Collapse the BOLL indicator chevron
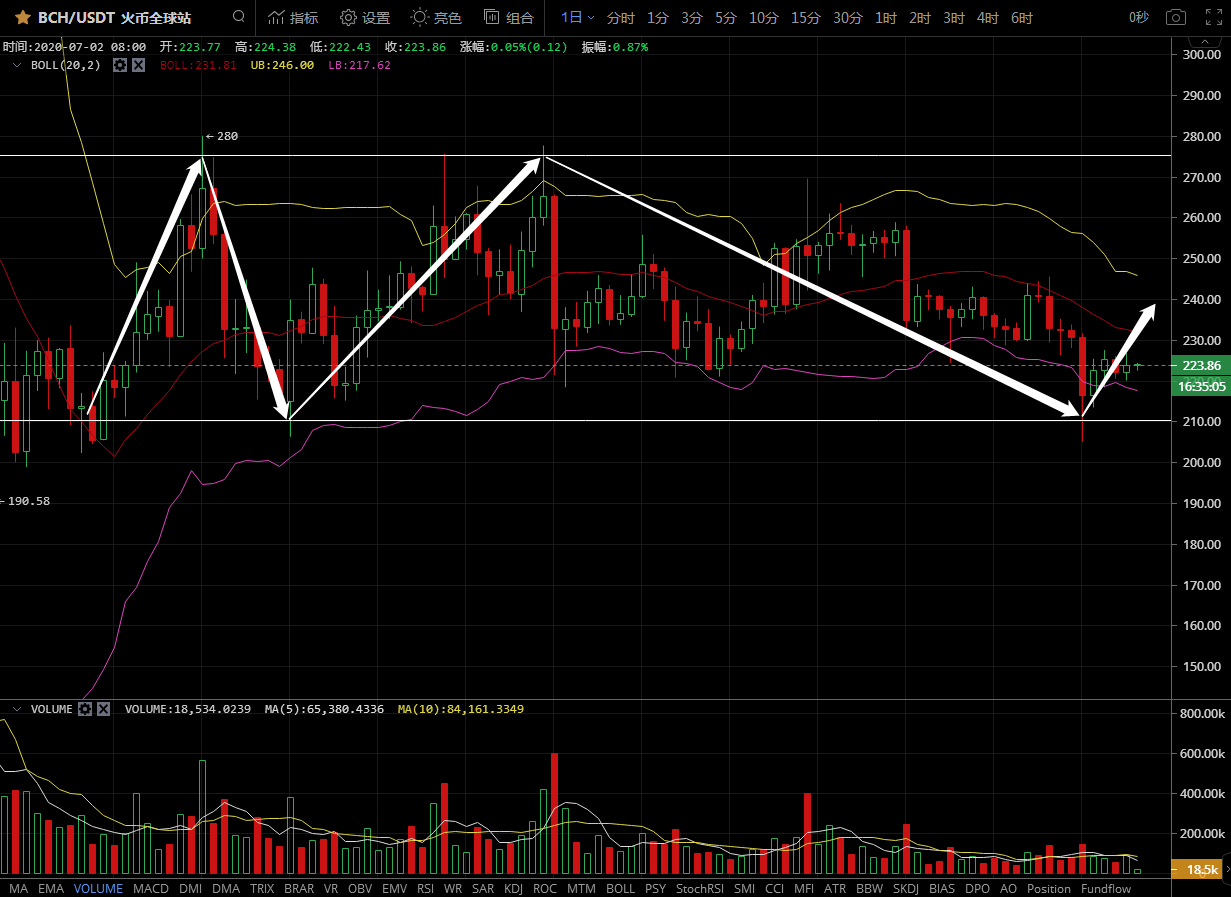 (x=16, y=65)
